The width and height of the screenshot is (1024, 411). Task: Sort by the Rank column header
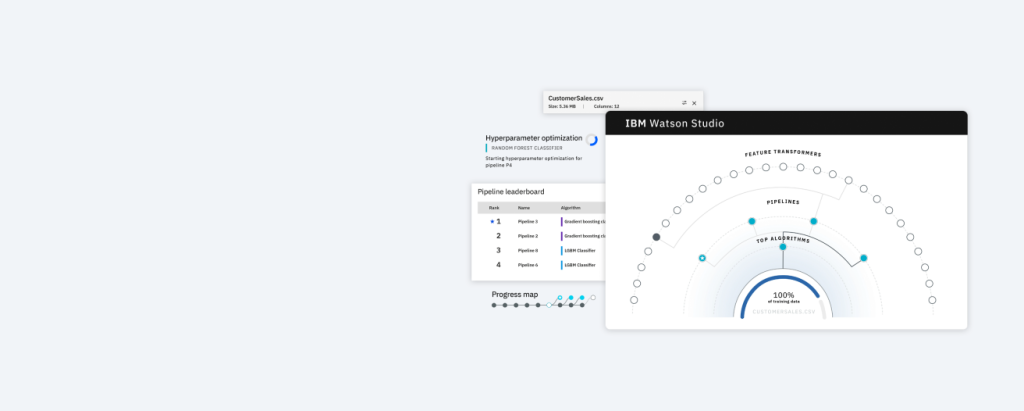[494, 208]
